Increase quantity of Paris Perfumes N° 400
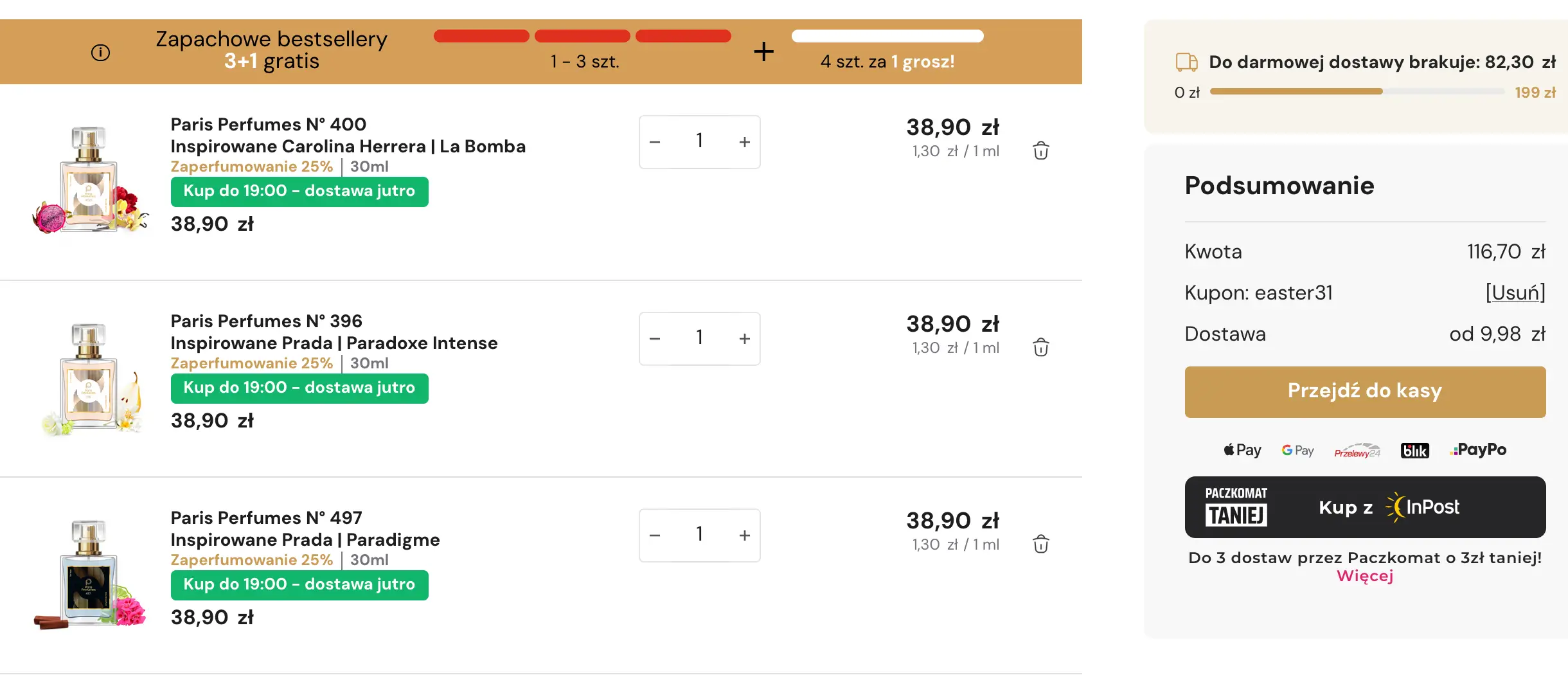1568x675 pixels. (744, 142)
